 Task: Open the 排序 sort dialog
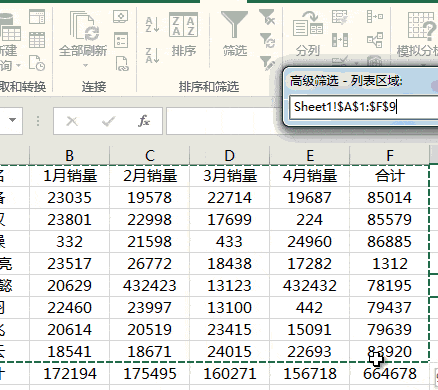point(183,34)
